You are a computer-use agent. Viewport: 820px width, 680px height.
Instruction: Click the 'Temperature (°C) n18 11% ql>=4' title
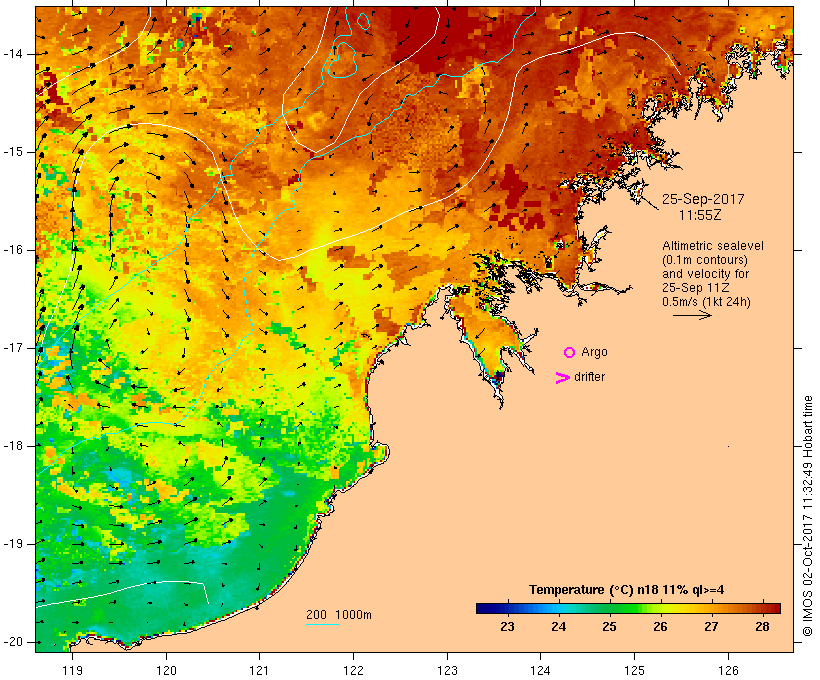point(627,590)
